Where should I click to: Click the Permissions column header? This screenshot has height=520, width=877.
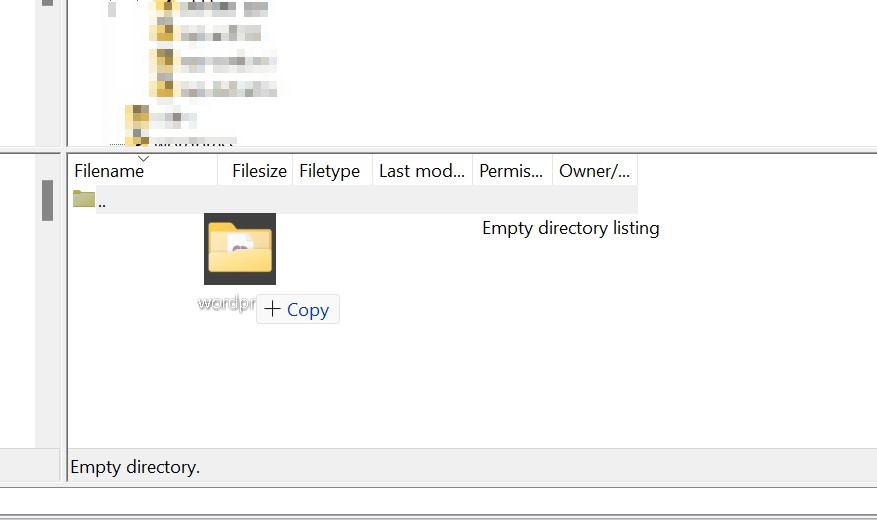click(511, 171)
